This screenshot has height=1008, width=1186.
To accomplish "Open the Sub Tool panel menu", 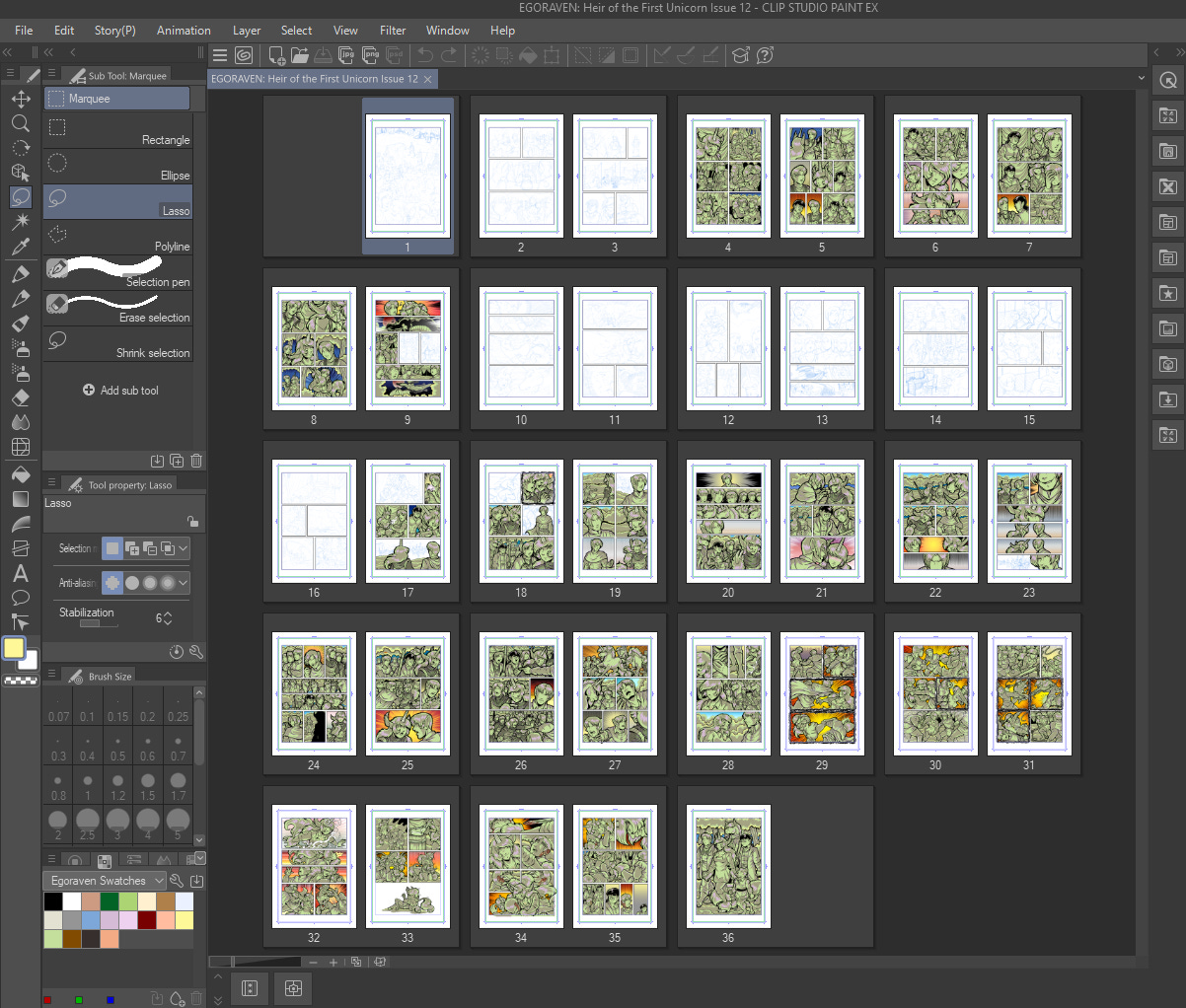I will [x=52, y=75].
